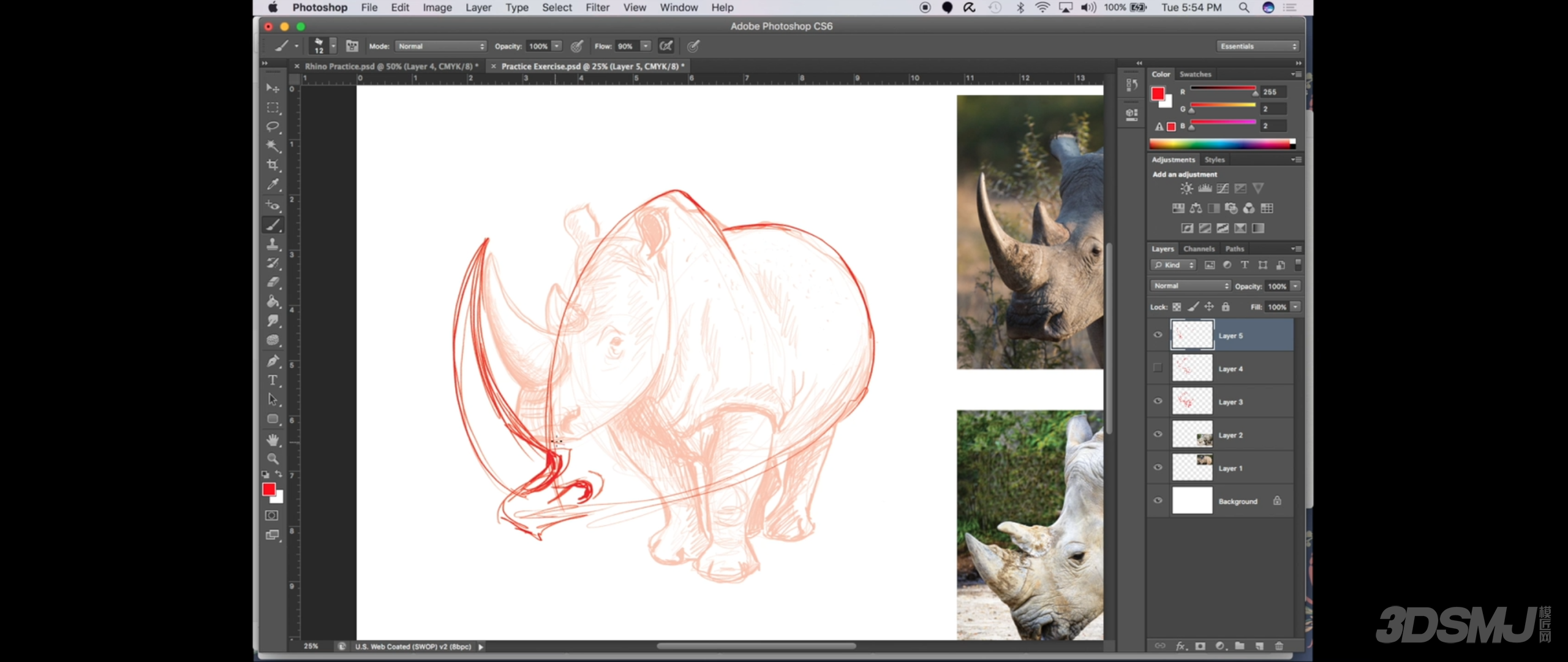Switch to the Styles tab

click(x=1215, y=159)
